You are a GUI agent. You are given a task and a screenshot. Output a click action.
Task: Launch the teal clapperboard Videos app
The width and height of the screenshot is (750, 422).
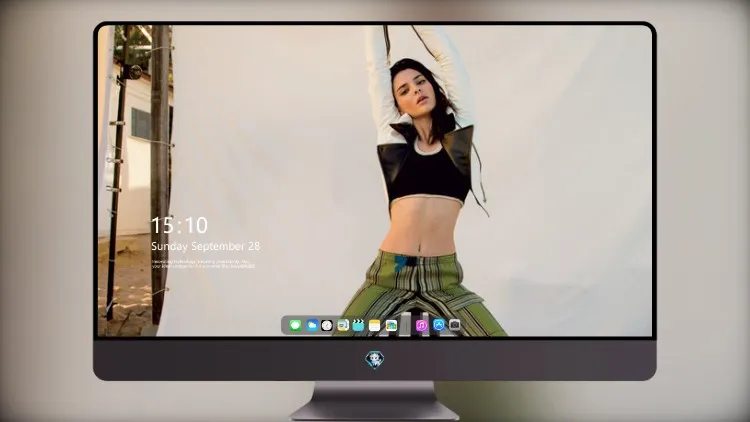coord(358,326)
